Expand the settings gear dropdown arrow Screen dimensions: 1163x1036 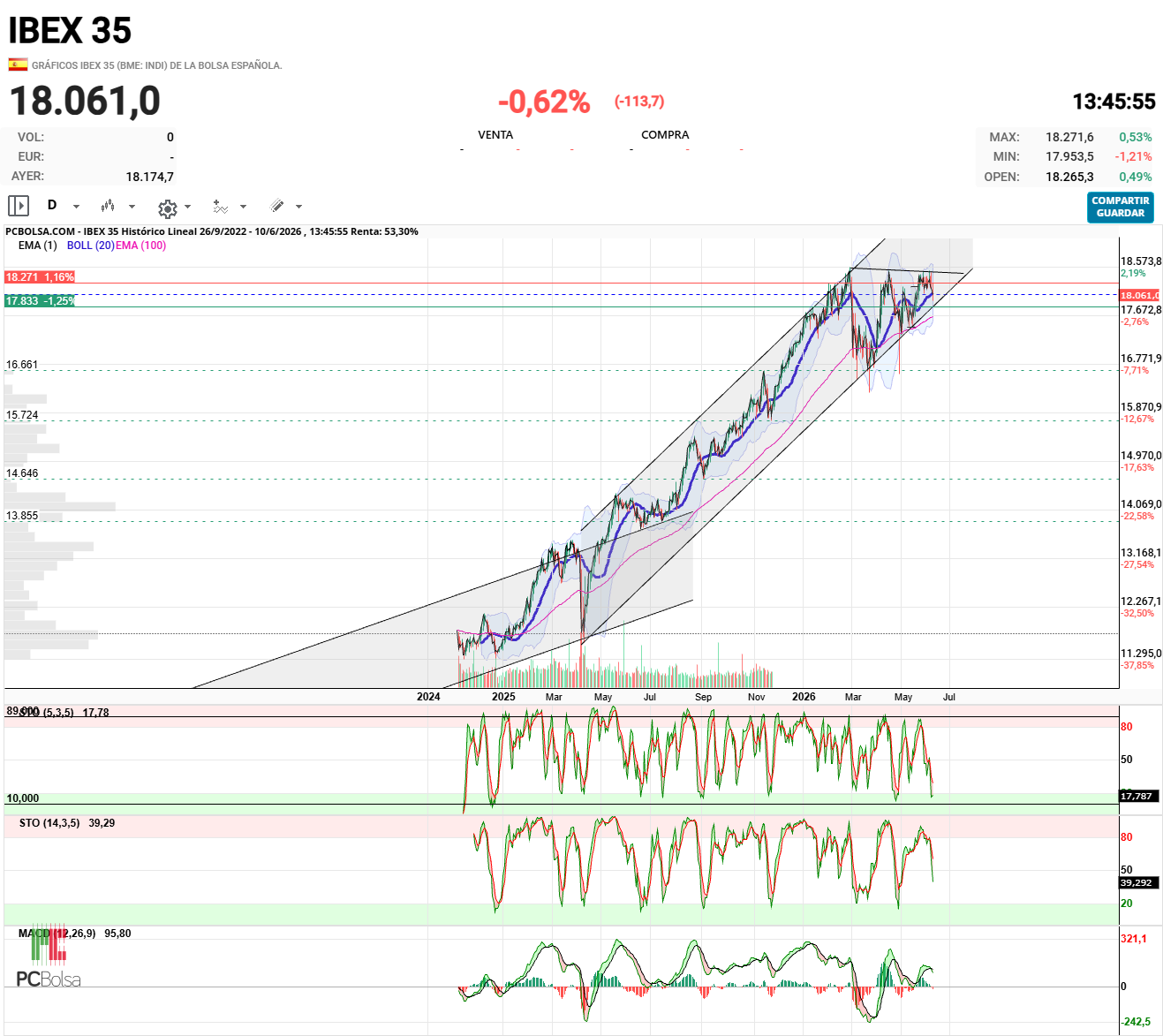(187, 207)
